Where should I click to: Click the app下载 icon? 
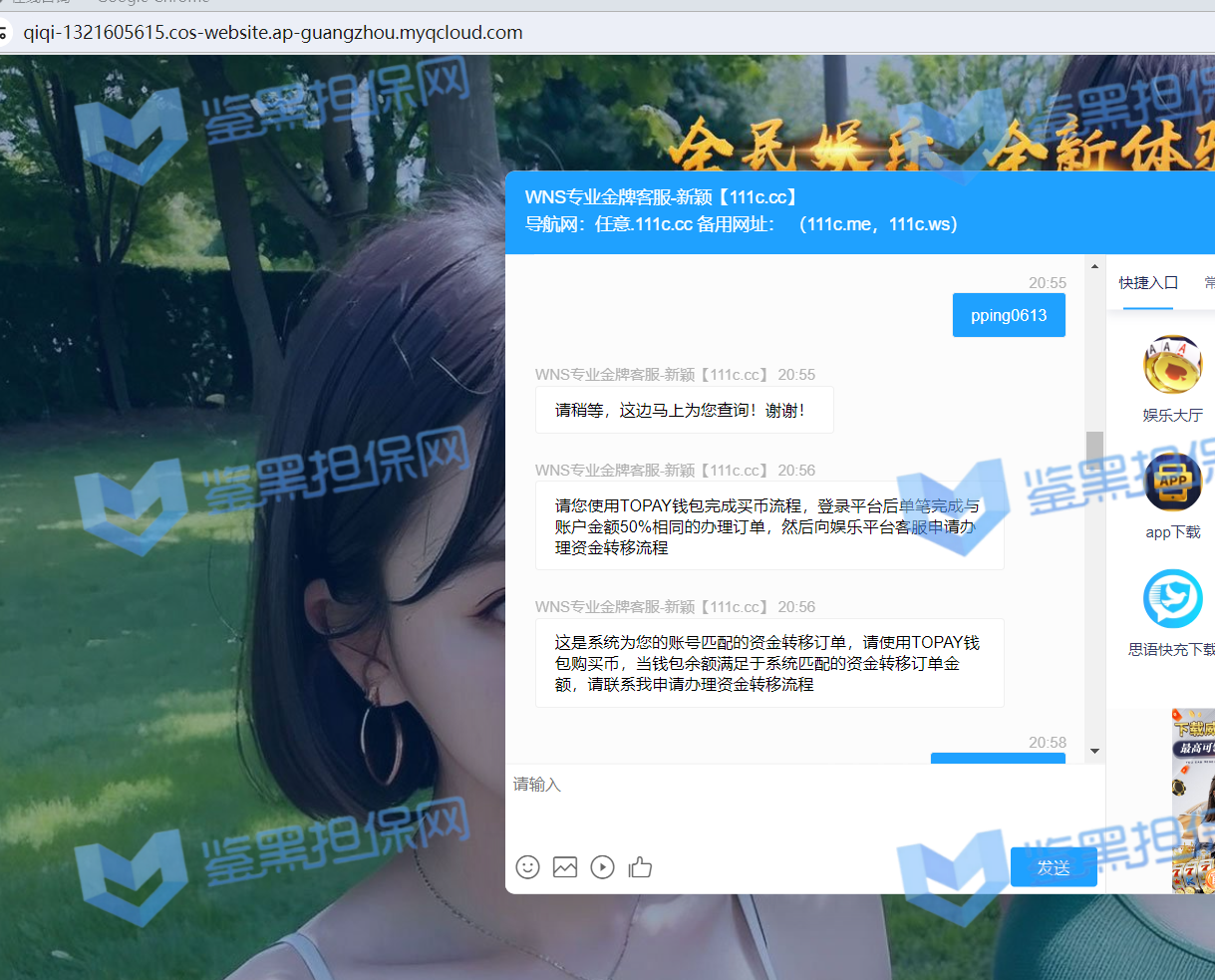[1172, 483]
